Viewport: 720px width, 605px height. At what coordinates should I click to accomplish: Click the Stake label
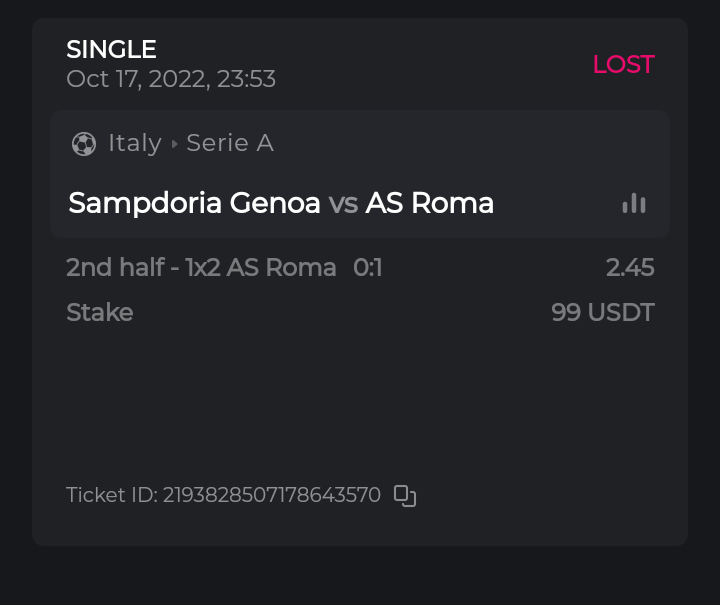[x=99, y=312]
